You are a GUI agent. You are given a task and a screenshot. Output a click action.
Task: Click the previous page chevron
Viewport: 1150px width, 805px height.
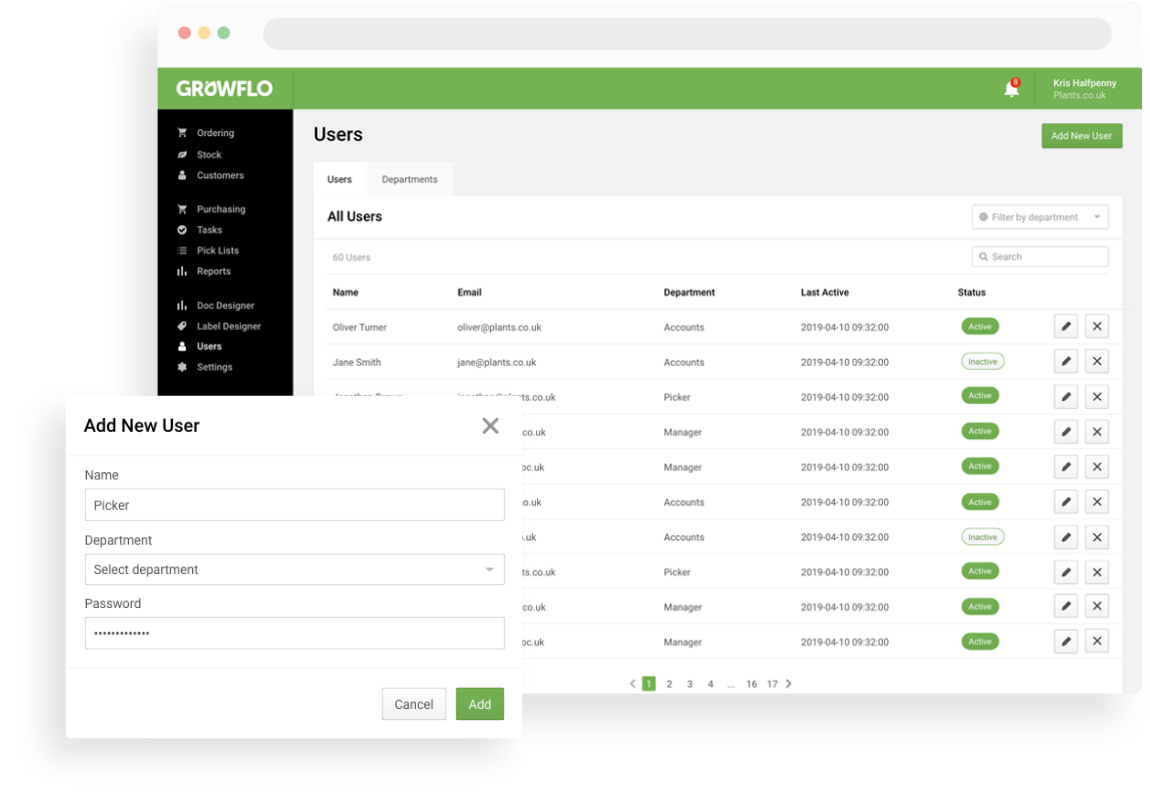[632, 684]
